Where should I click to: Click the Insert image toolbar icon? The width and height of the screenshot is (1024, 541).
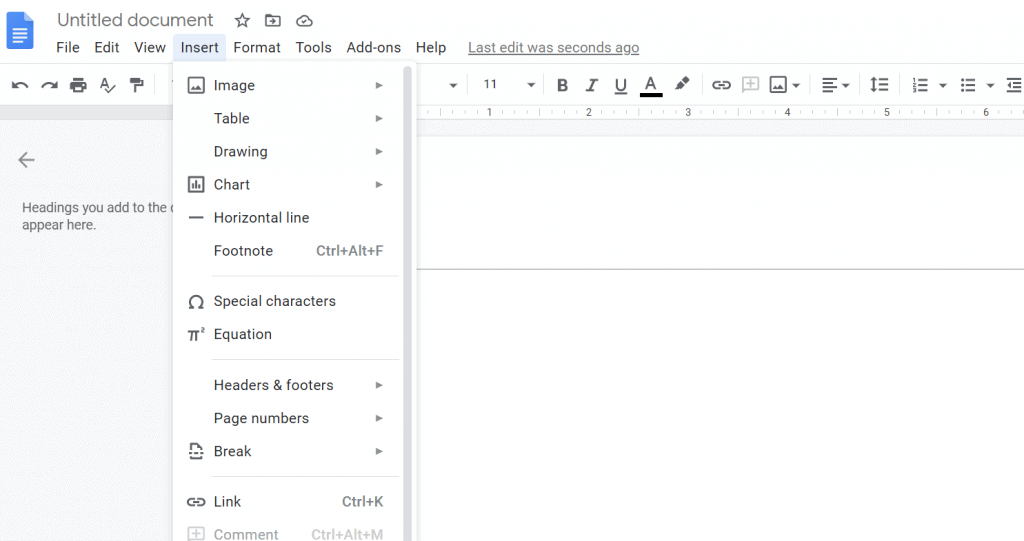(x=778, y=85)
